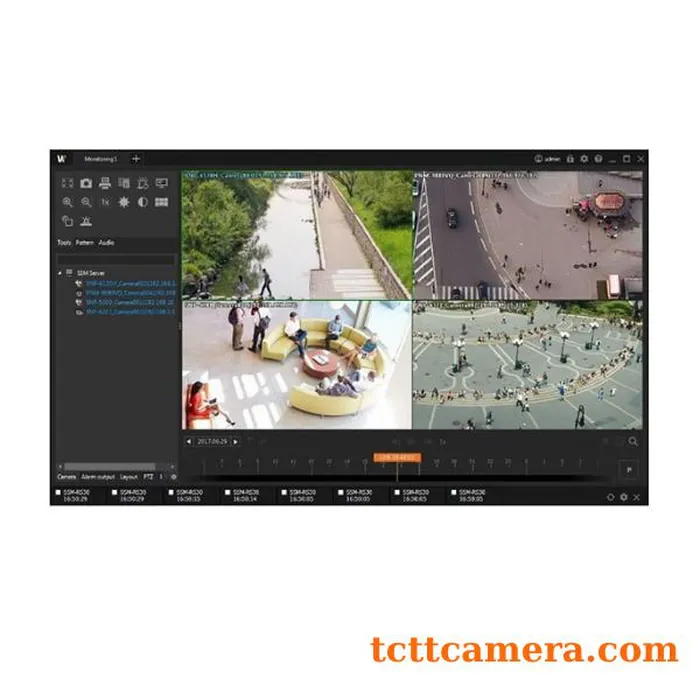The height and width of the screenshot is (700, 700).
Task: Click the zoom in magnifier icon
Action: pyautogui.click(x=68, y=202)
